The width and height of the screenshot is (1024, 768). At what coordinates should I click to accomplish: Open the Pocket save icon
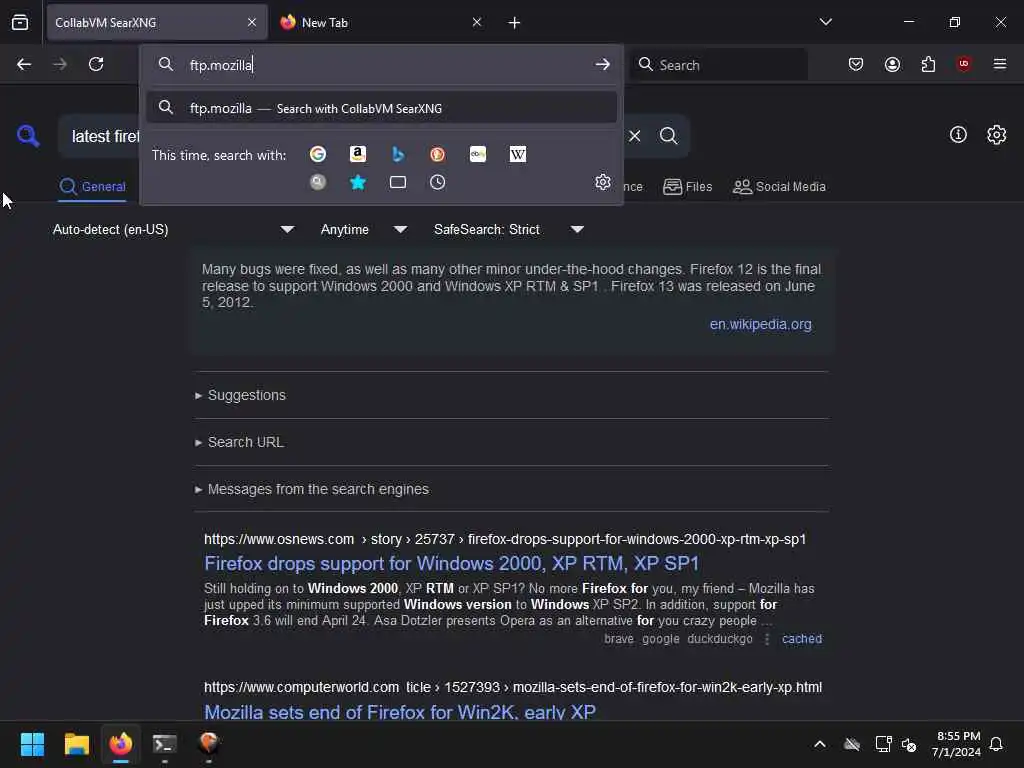click(856, 64)
